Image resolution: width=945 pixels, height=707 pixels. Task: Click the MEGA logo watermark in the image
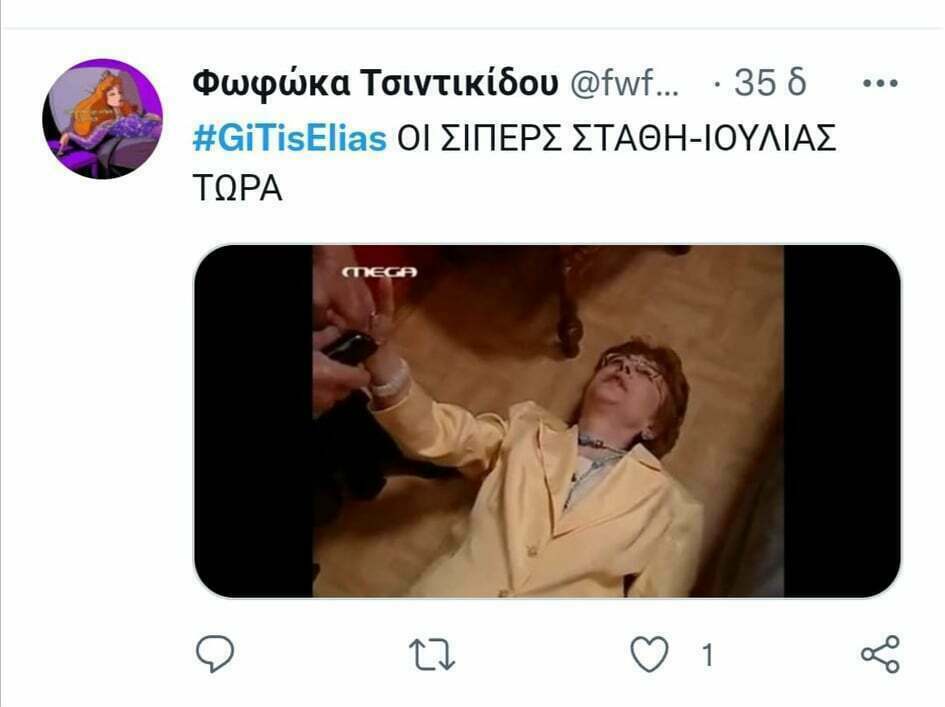pyautogui.click(x=380, y=272)
